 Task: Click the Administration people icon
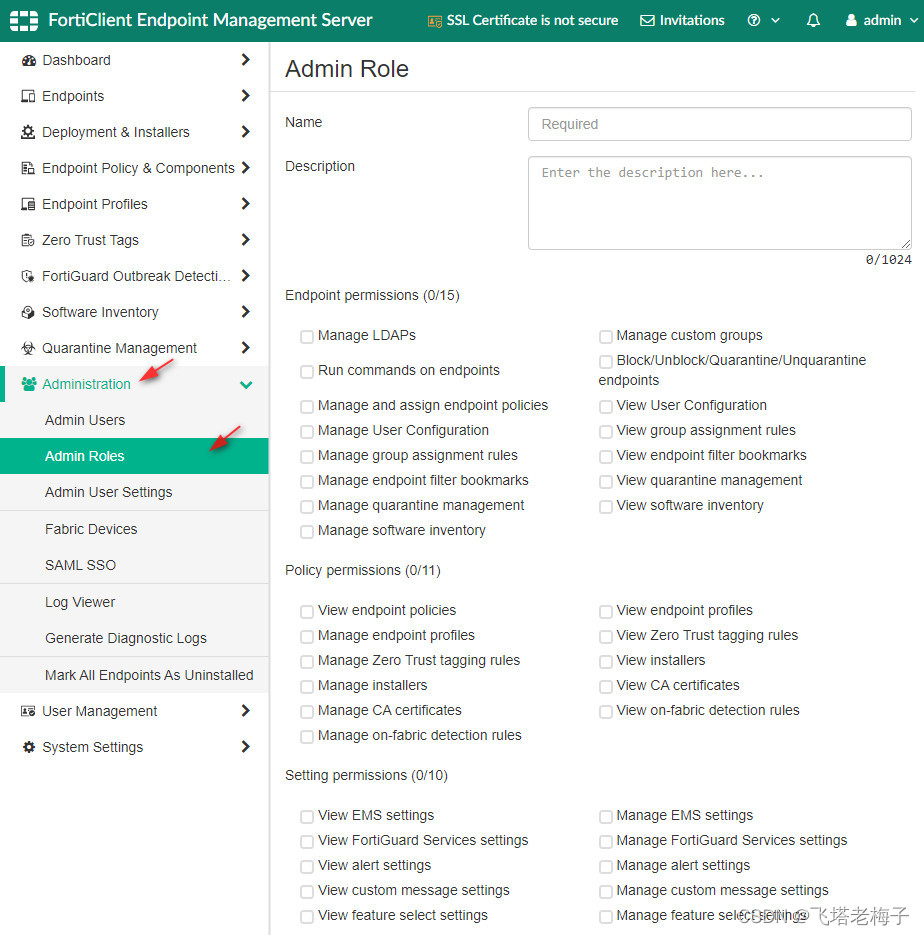pyautogui.click(x=29, y=384)
